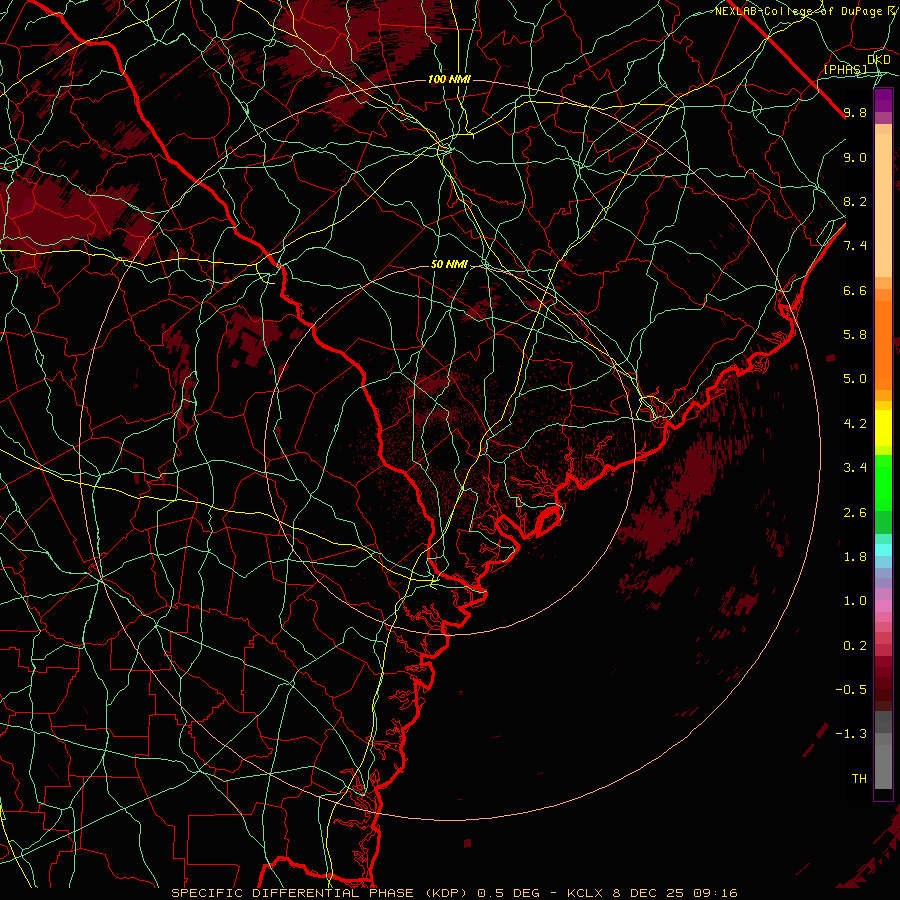Click the "100 NMI" range ring label
The height and width of the screenshot is (900, 900).
(x=449, y=79)
